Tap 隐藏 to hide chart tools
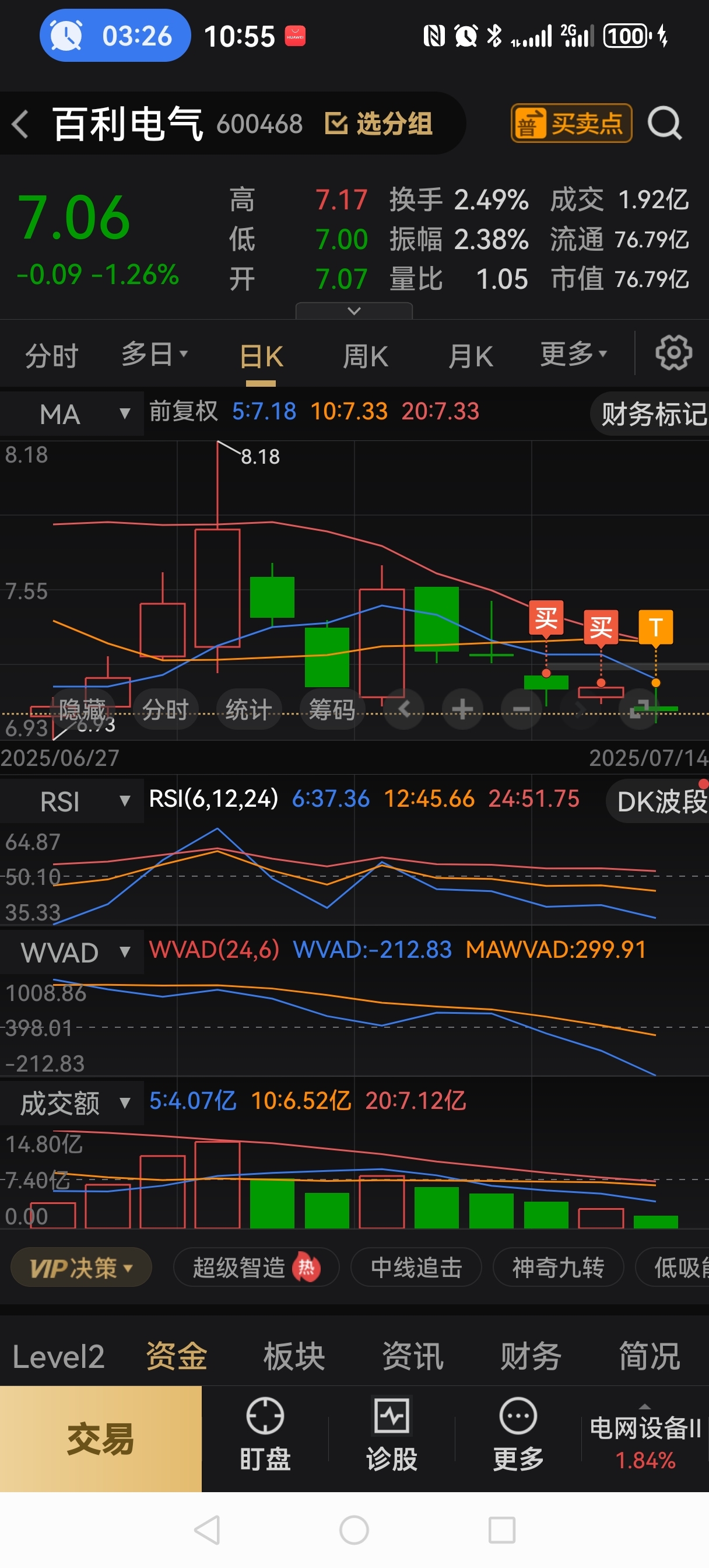 83,709
